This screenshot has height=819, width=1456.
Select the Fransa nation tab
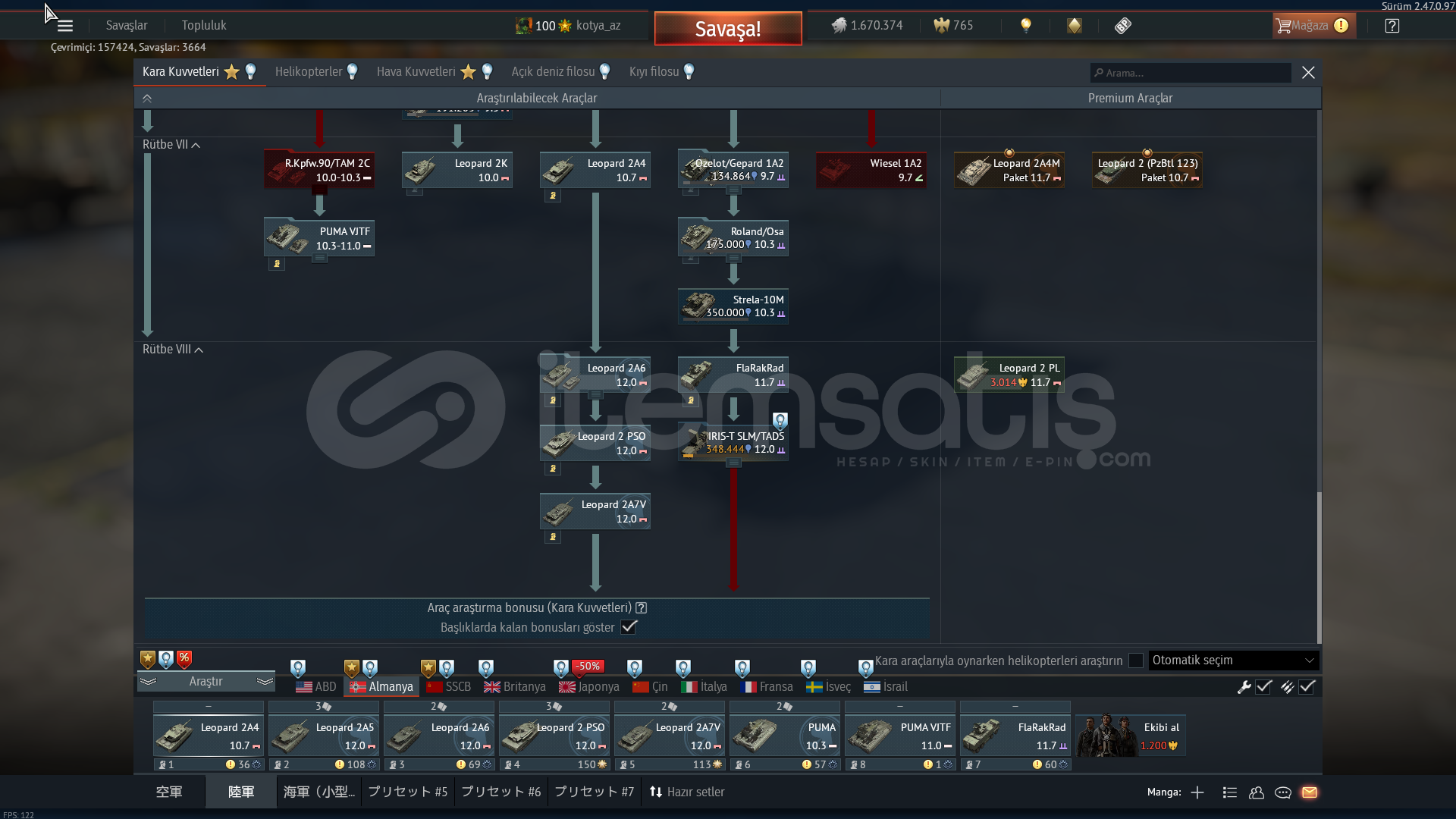(x=767, y=686)
